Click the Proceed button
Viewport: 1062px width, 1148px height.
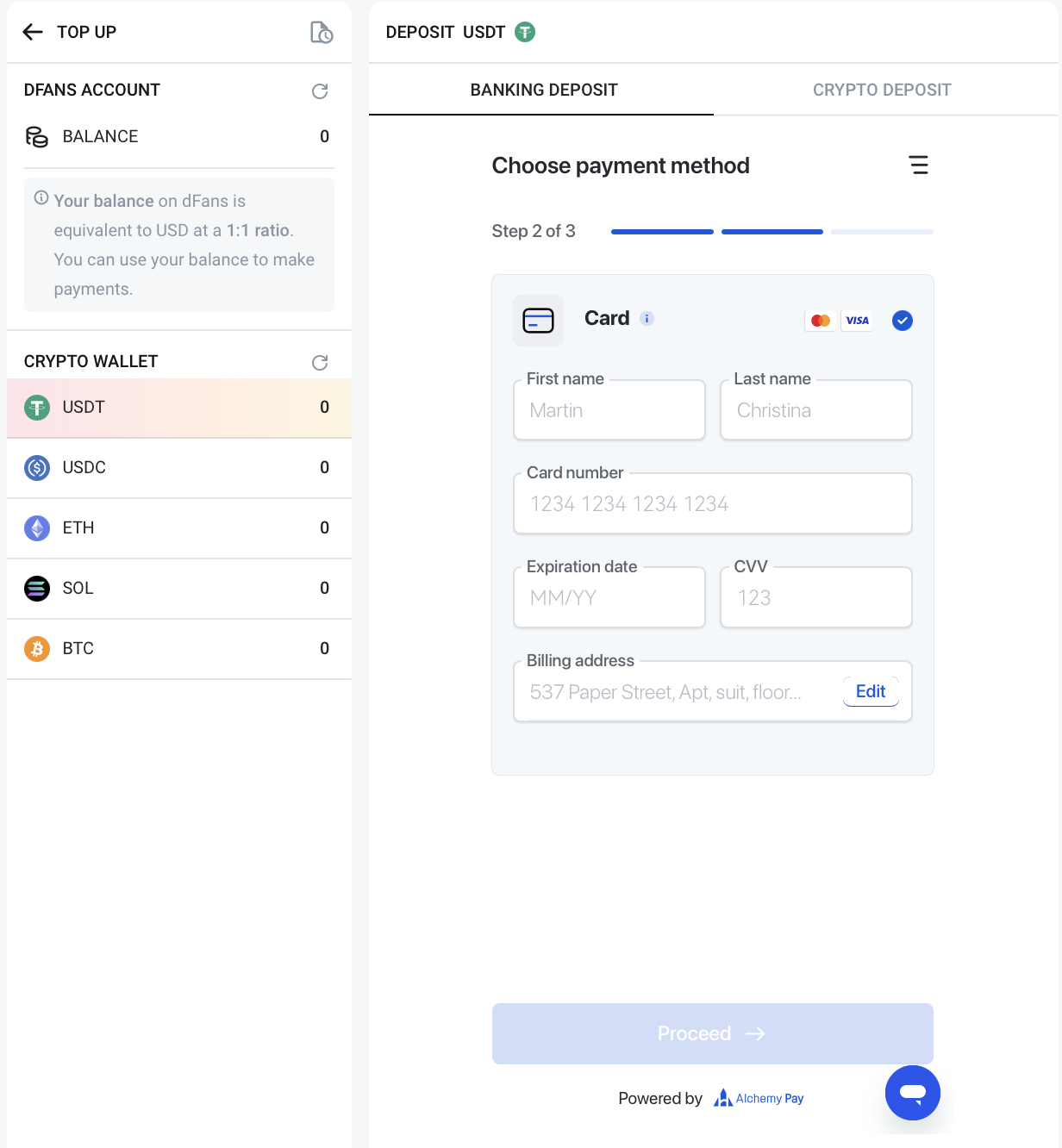pos(712,1033)
